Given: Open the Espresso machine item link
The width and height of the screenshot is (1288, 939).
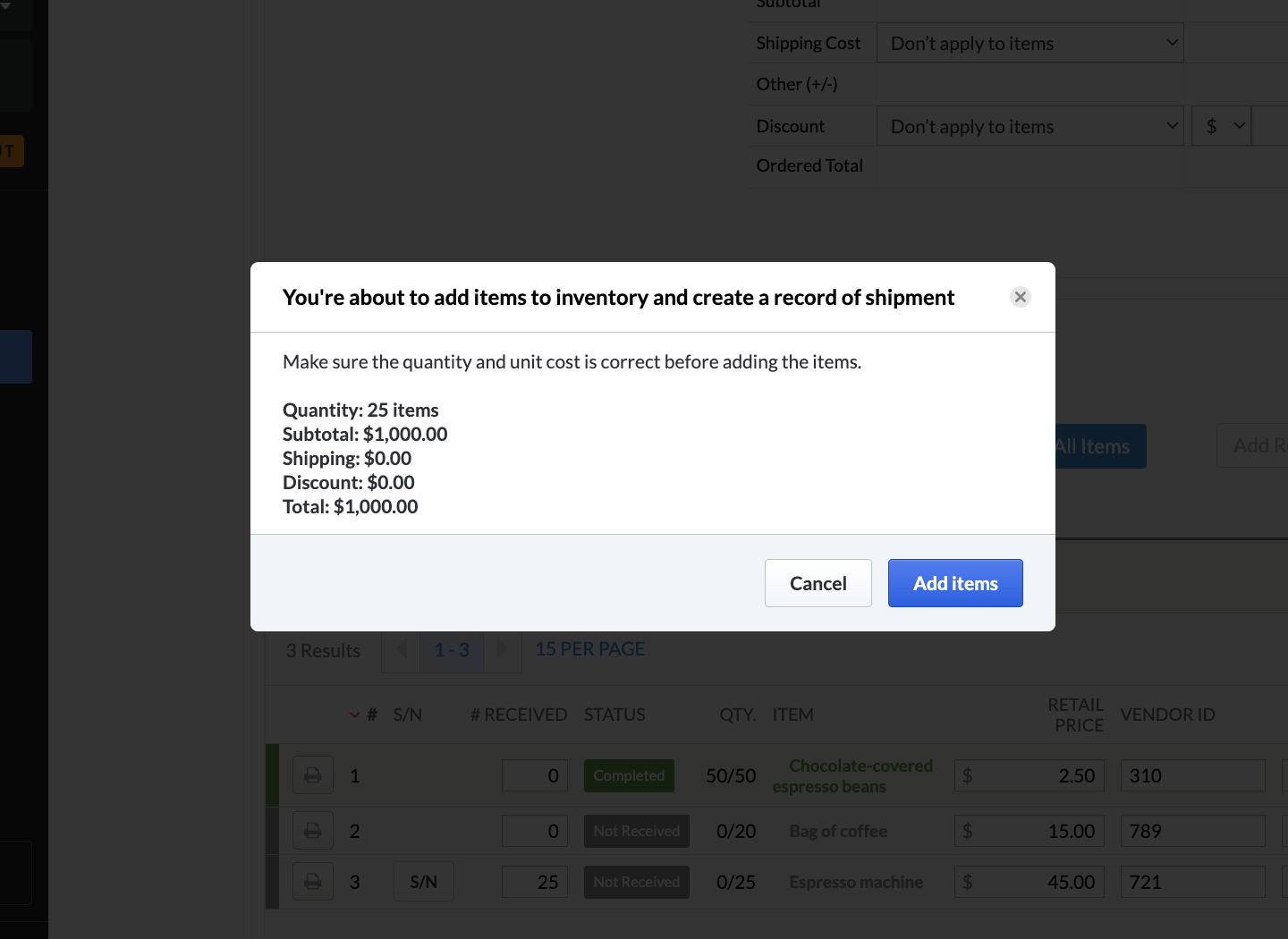Looking at the screenshot, I should (x=855, y=882).
